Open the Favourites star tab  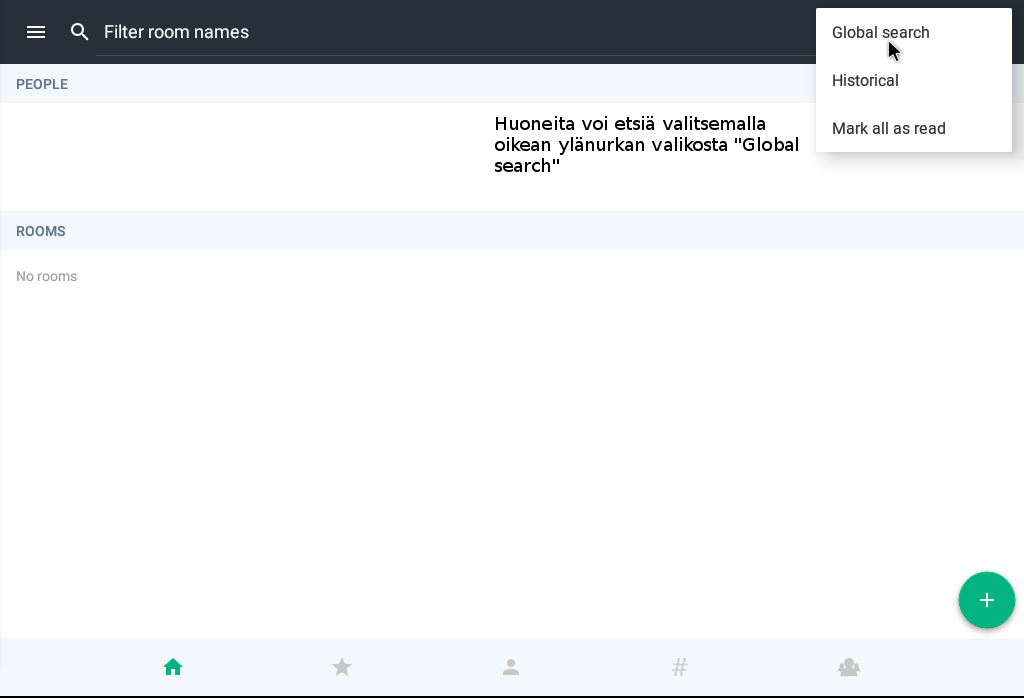coord(342,667)
